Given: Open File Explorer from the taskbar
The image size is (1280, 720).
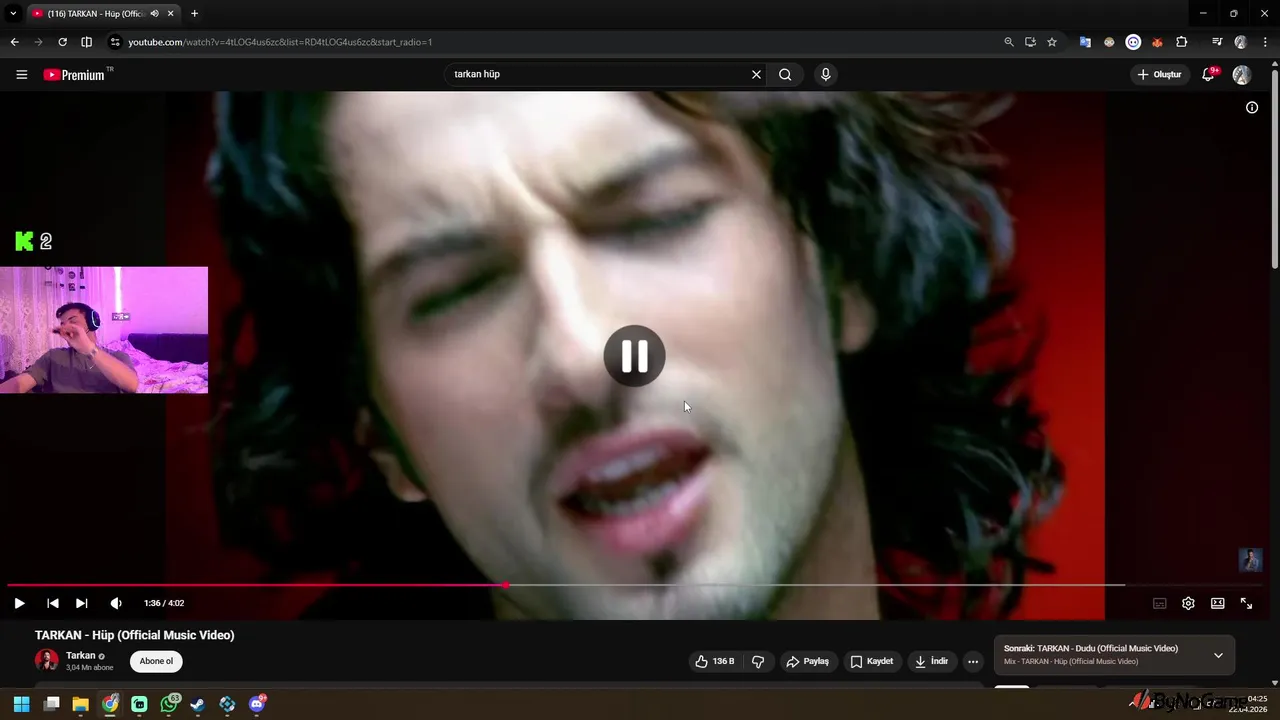Looking at the screenshot, I should click(x=81, y=704).
